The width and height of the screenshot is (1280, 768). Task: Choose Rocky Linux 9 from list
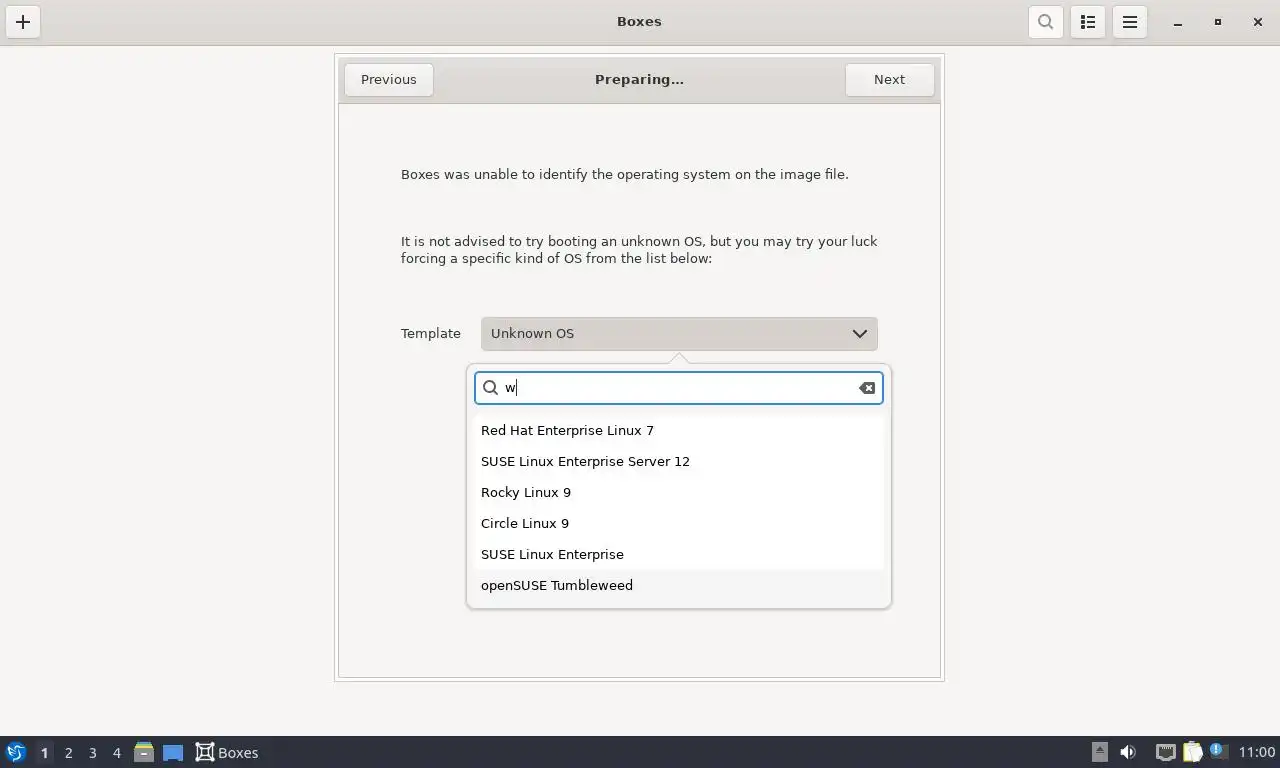coord(679,492)
